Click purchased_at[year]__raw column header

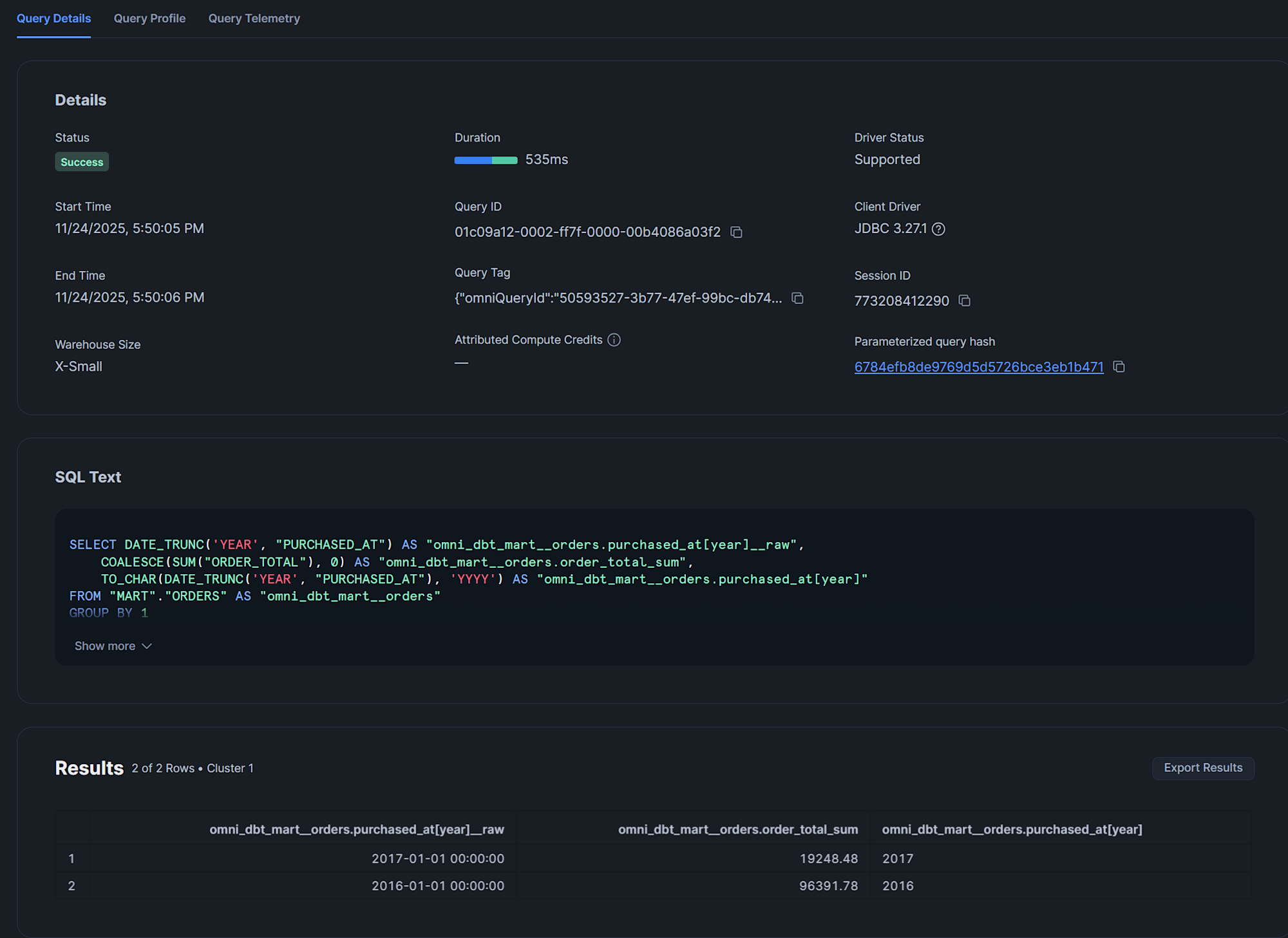(356, 830)
